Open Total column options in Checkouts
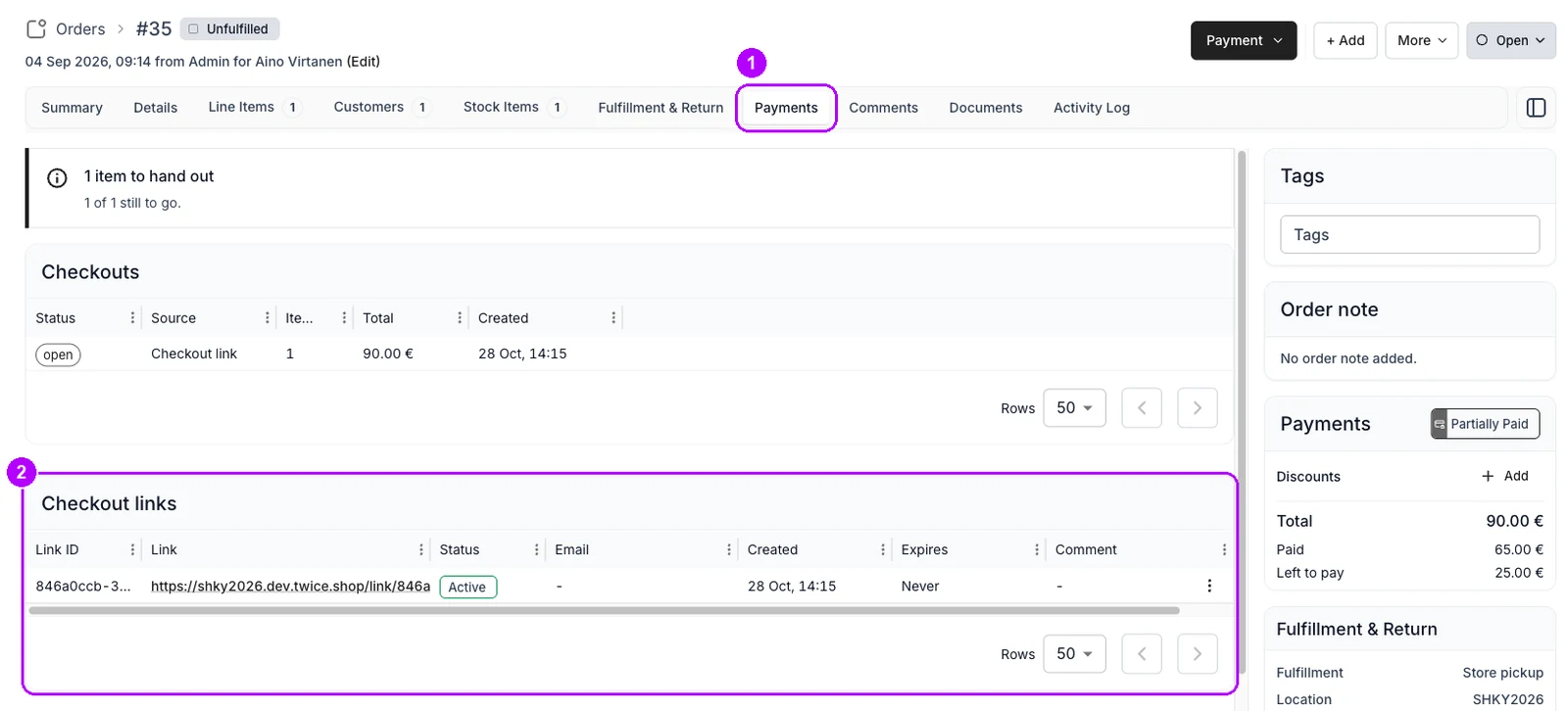The width and height of the screenshot is (1568, 711). click(459, 318)
